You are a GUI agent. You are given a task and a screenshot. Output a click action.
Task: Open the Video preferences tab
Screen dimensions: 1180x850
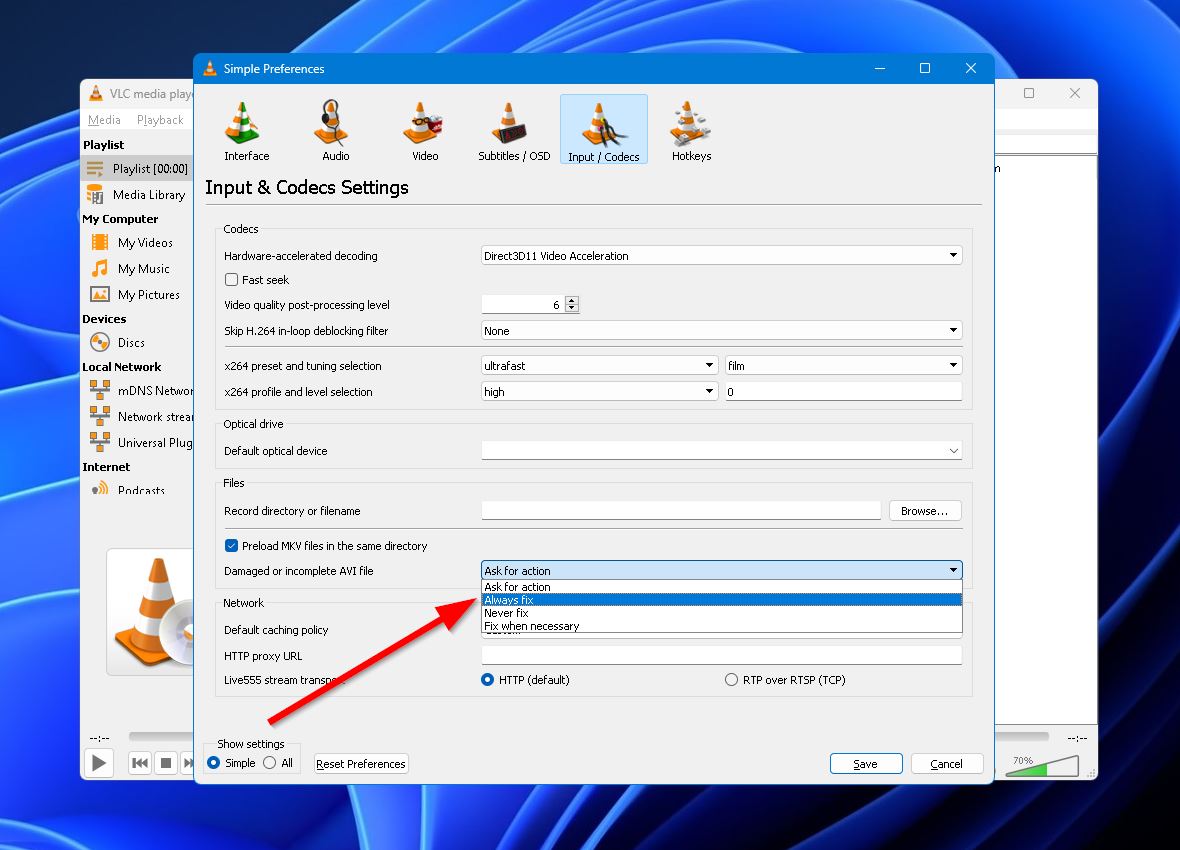(424, 131)
